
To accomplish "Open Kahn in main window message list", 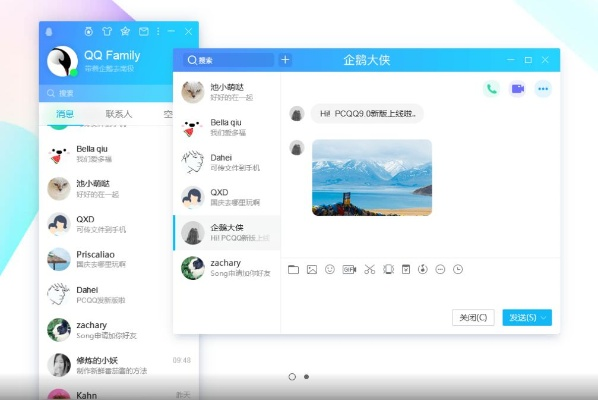I will pyautogui.click(x=119, y=393).
